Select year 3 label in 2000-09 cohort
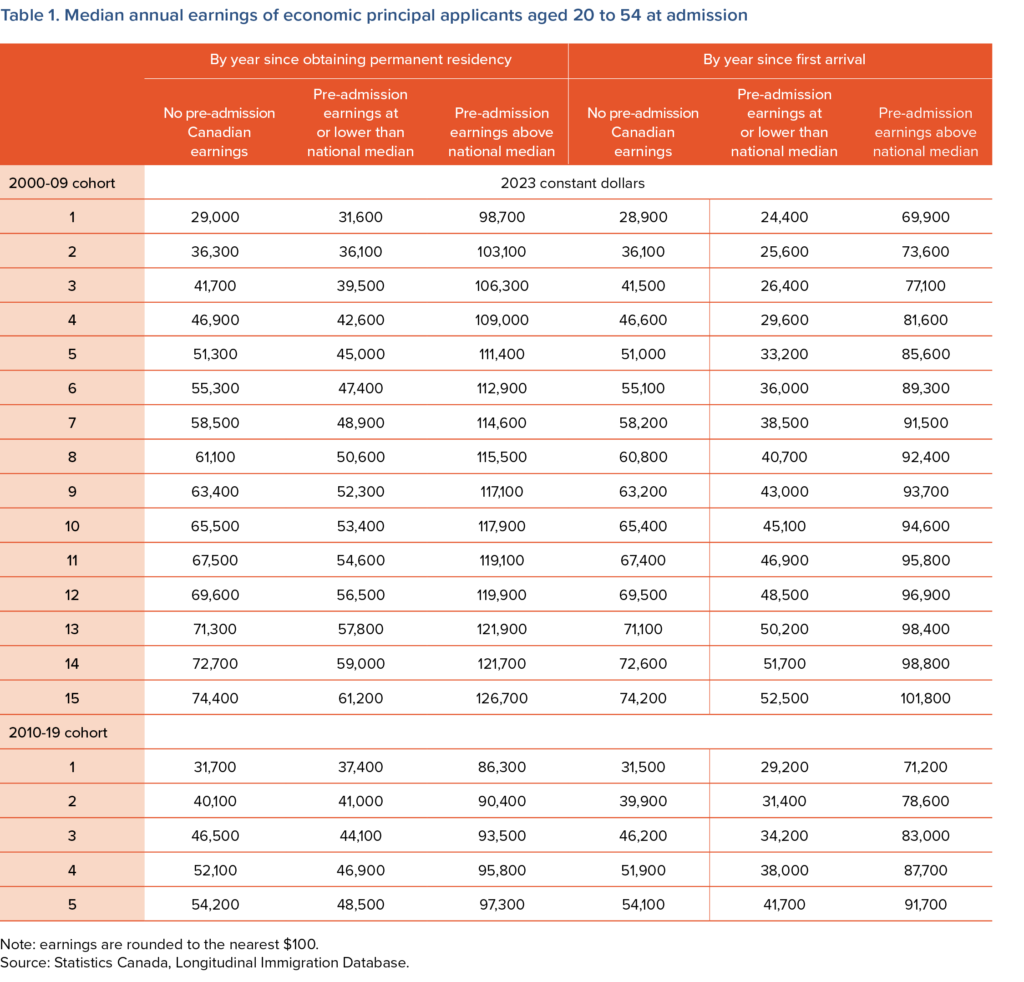Image resolution: width=1024 pixels, height=982 pixels. [x=72, y=286]
